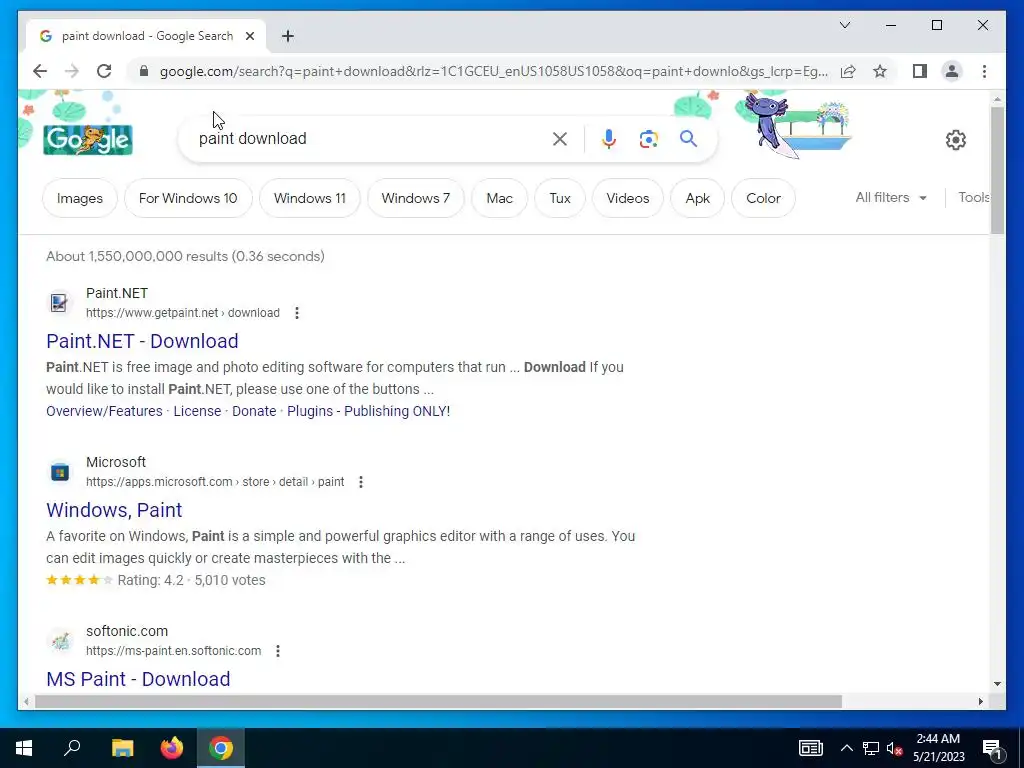Image resolution: width=1024 pixels, height=768 pixels.
Task: Expand the All filters dropdown
Action: click(x=891, y=197)
